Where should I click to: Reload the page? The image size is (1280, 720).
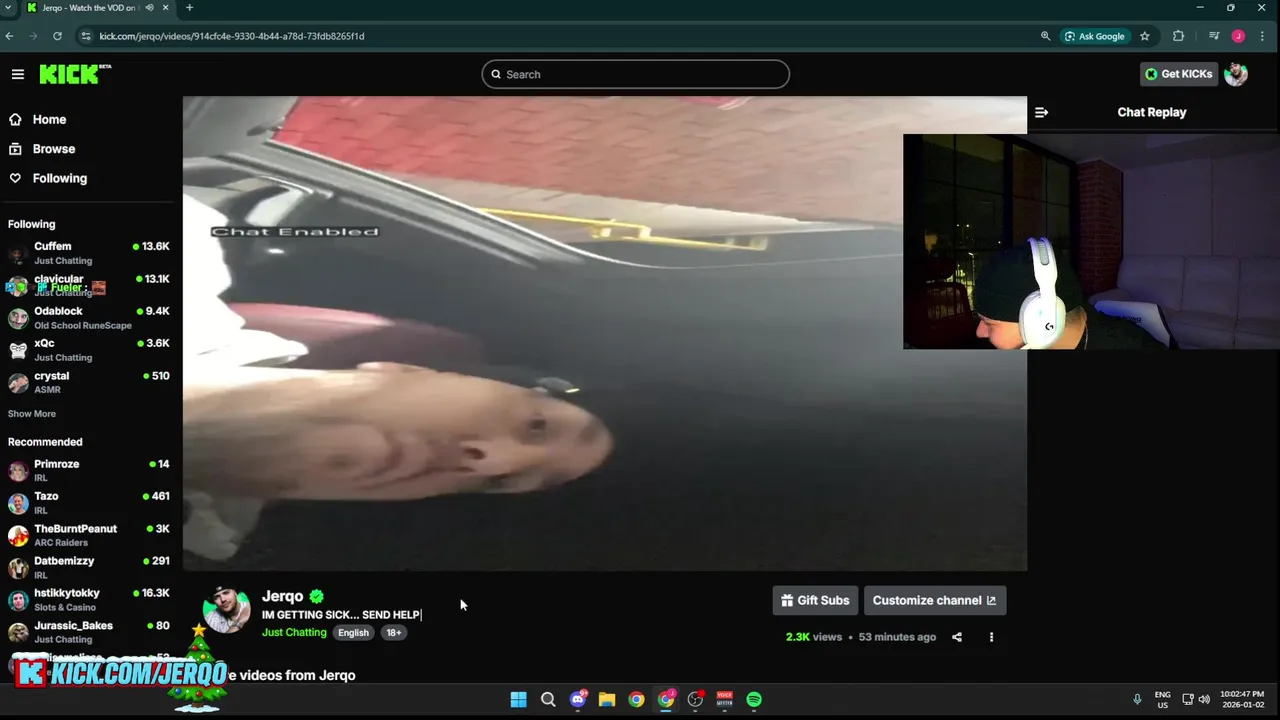(57, 36)
